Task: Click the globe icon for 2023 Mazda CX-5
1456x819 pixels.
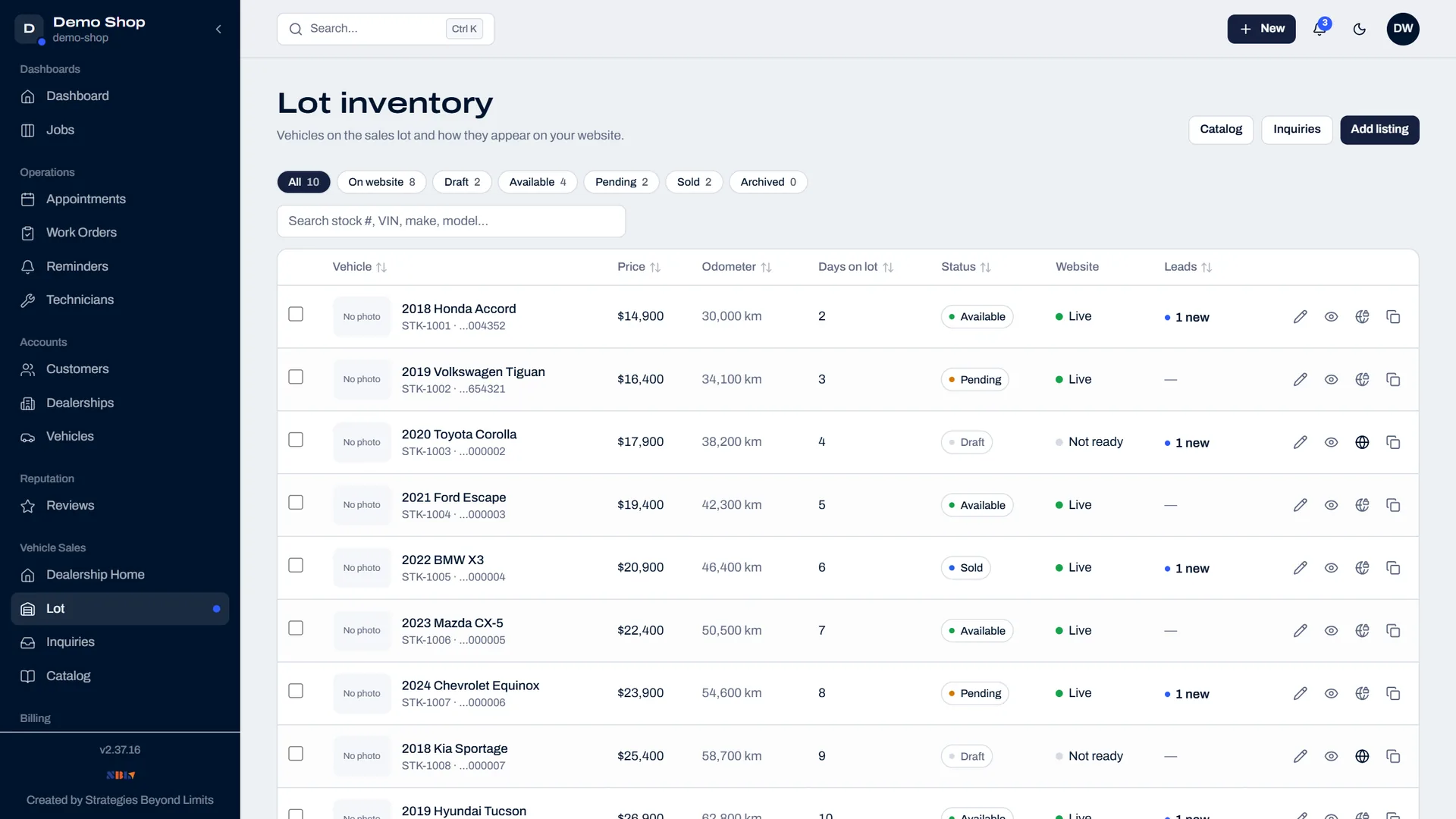Action: (x=1362, y=631)
